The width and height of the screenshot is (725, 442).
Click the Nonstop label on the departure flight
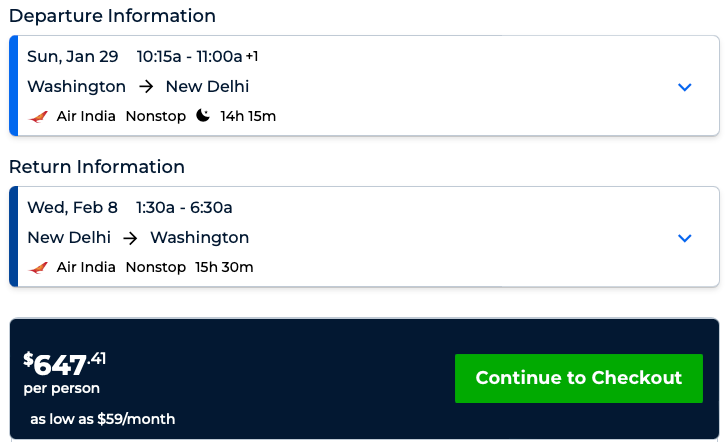coord(156,117)
